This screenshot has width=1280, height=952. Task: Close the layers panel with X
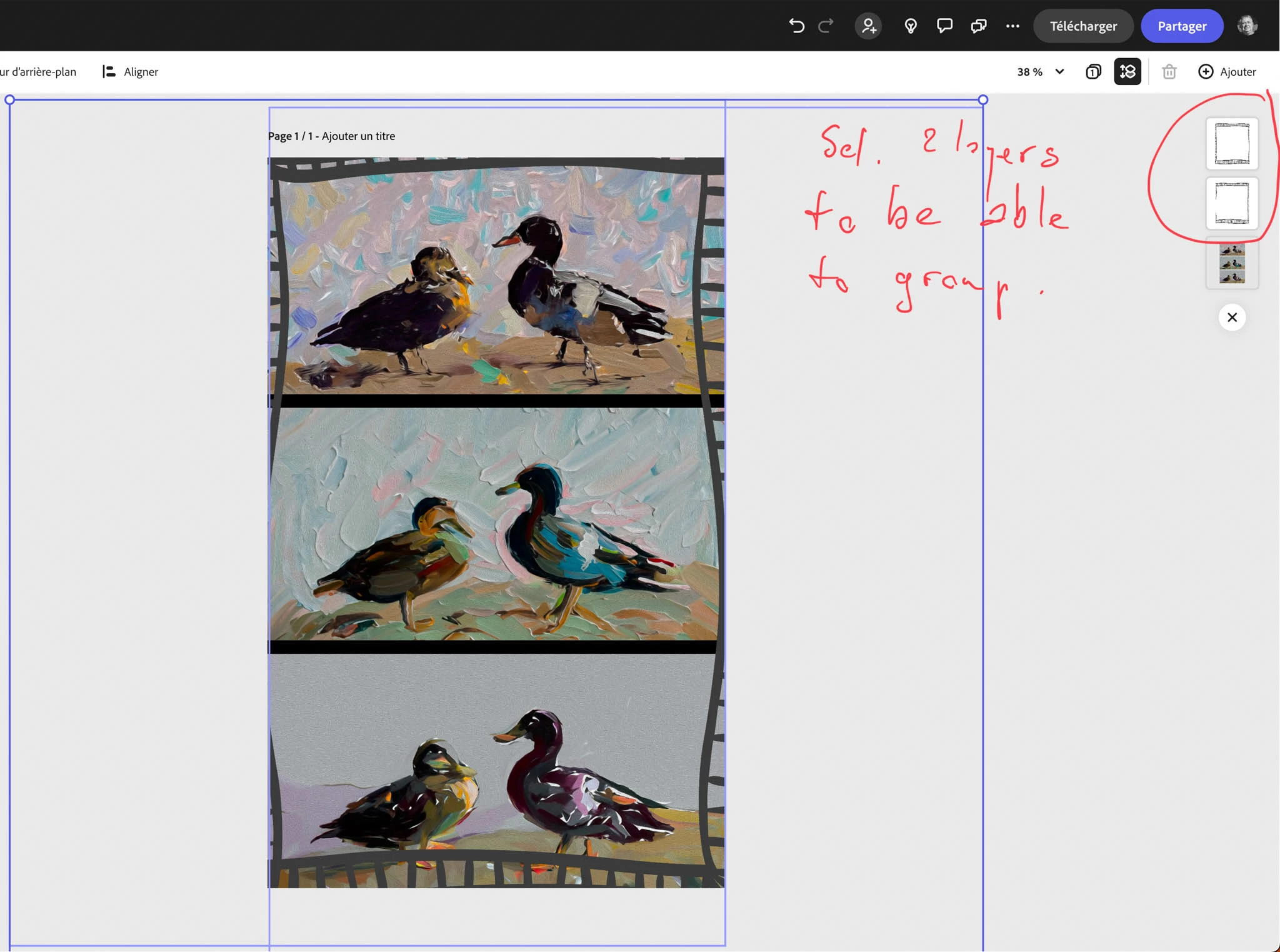pyautogui.click(x=1231, y=318)
